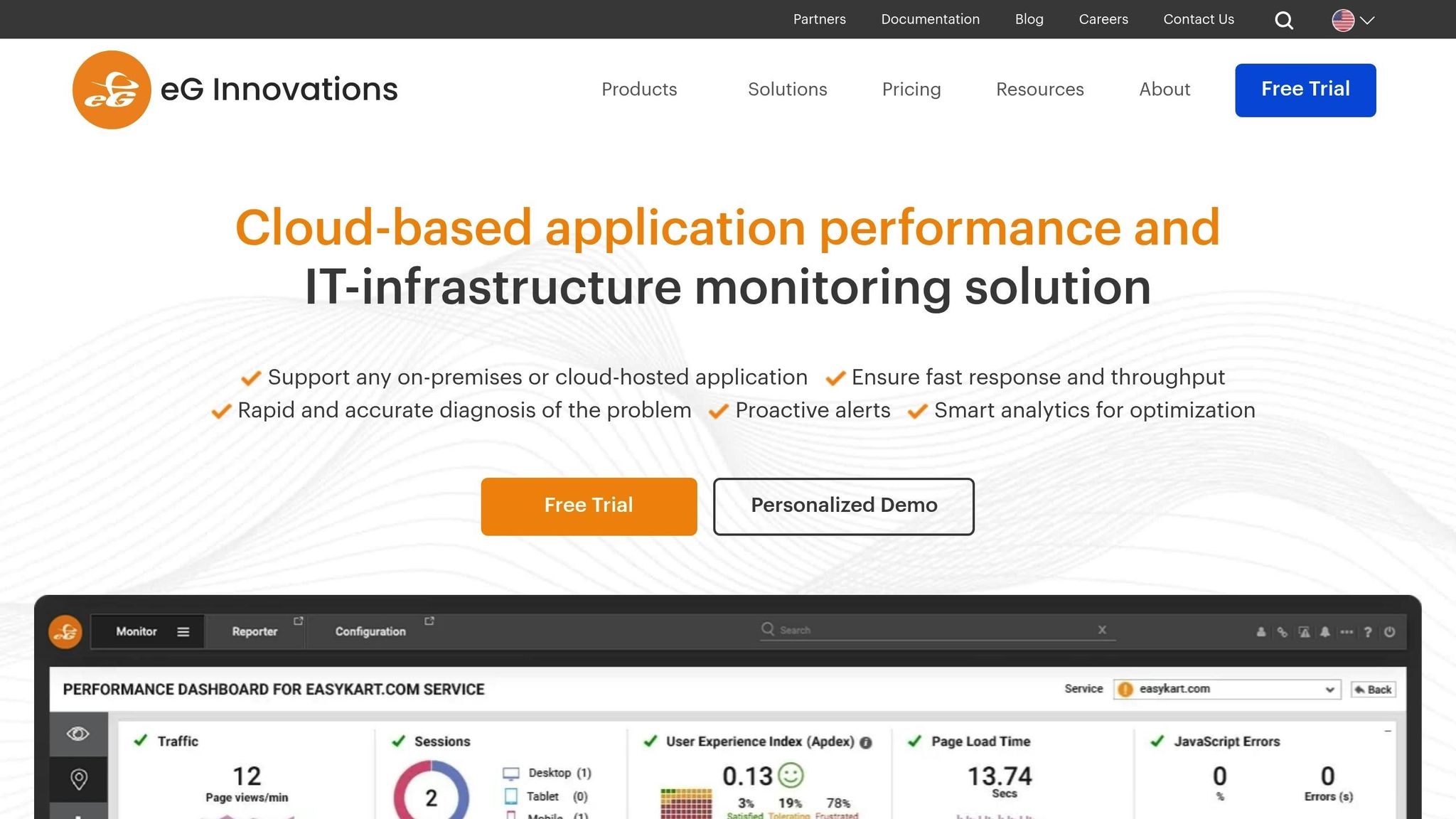Viewport: 1456px width, 819px height.
Task: Expand the language selector beside the flag
Action: 1367,21
